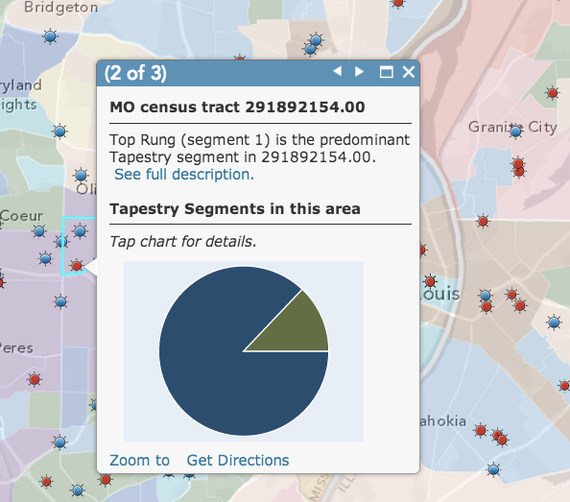
Task: Click the blue marker inside highlighted tract
Action: (80, 231)
